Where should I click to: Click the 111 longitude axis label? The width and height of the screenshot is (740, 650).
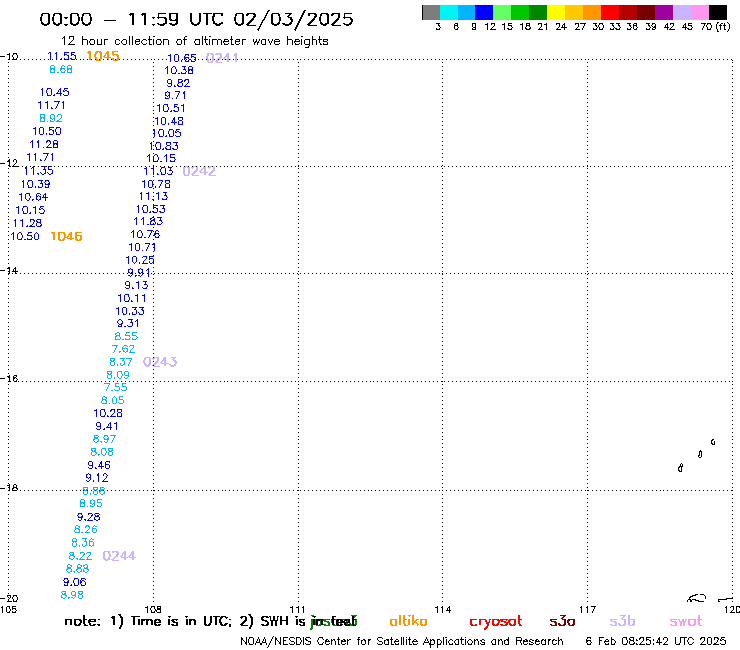click(297, 609)
